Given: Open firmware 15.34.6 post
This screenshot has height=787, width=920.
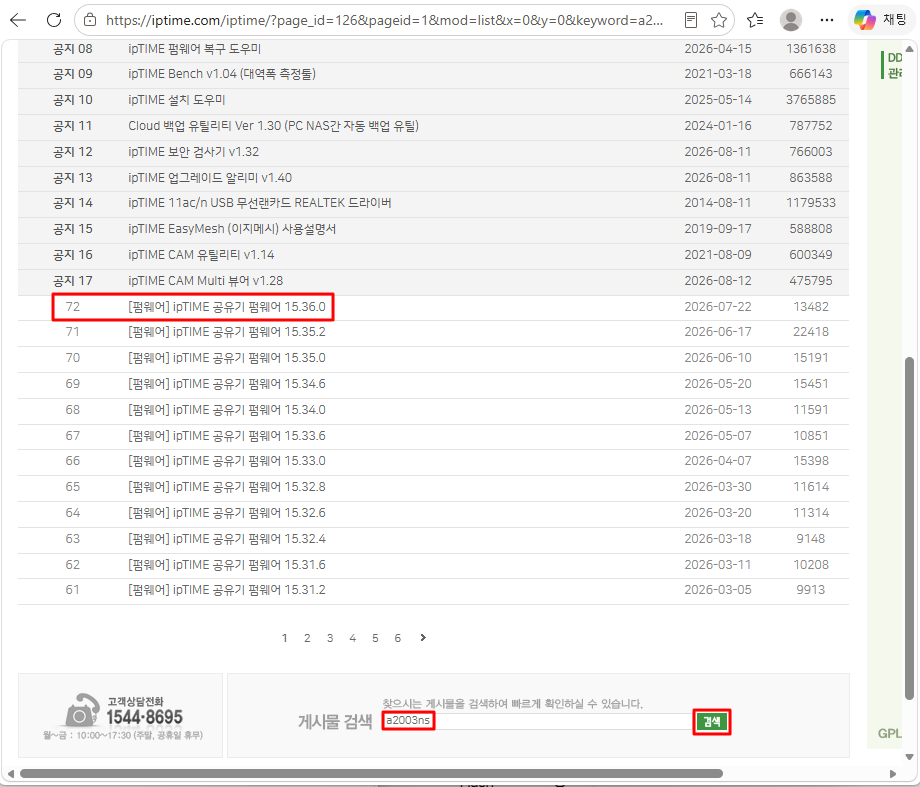Looking at the screenshot, I should [x=226, y=384].
